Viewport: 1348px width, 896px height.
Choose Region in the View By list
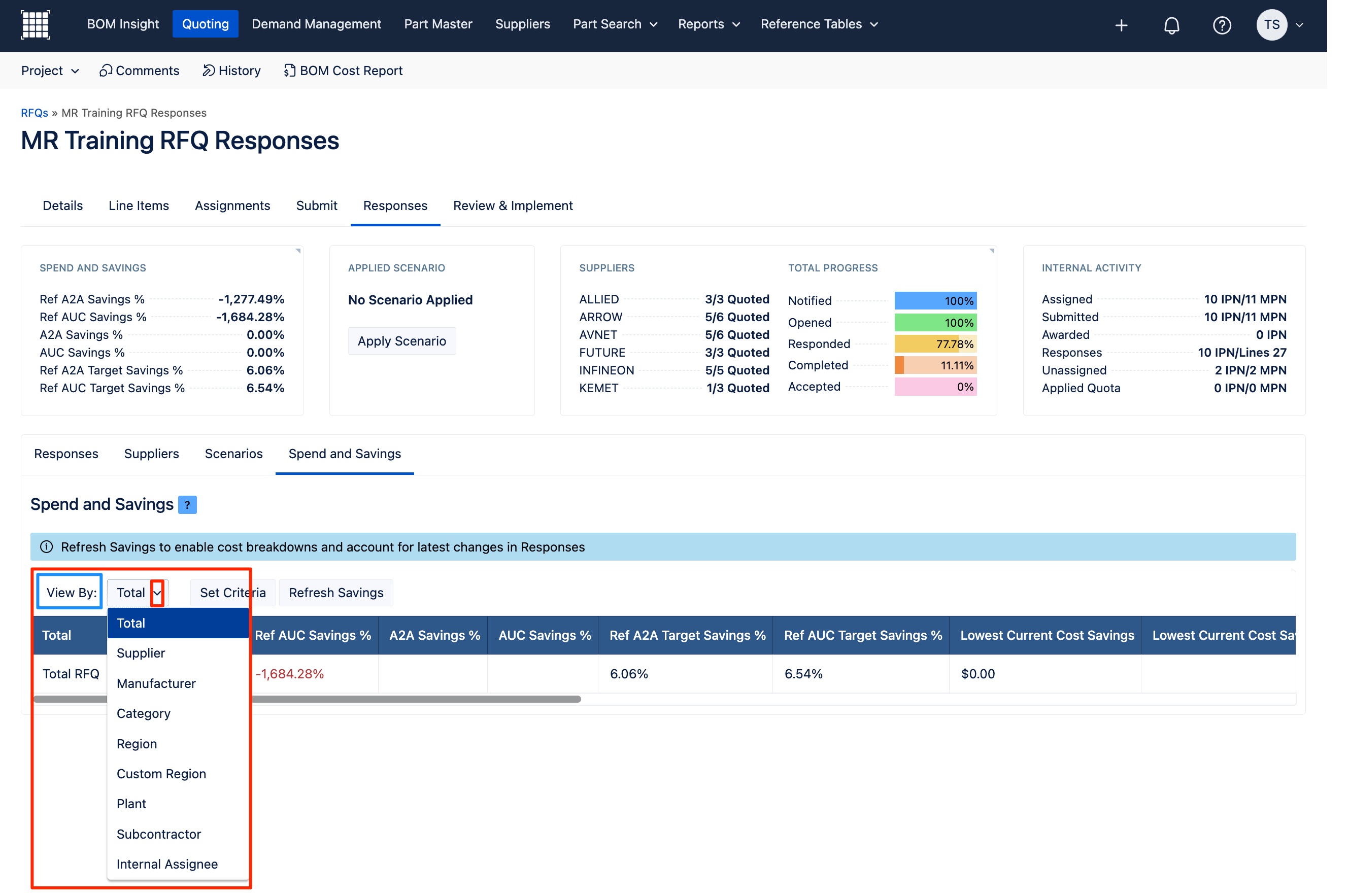[178, 744]
